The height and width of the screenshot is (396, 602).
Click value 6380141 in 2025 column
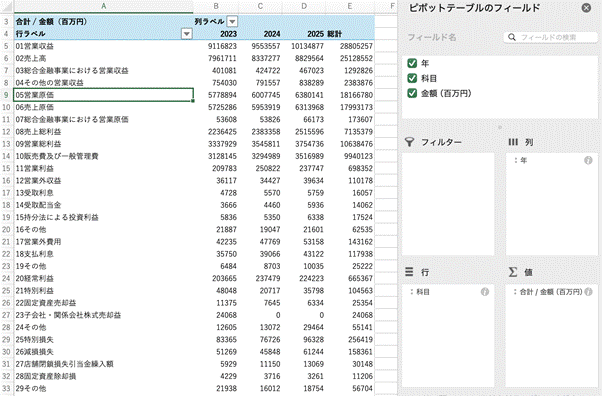304,95
